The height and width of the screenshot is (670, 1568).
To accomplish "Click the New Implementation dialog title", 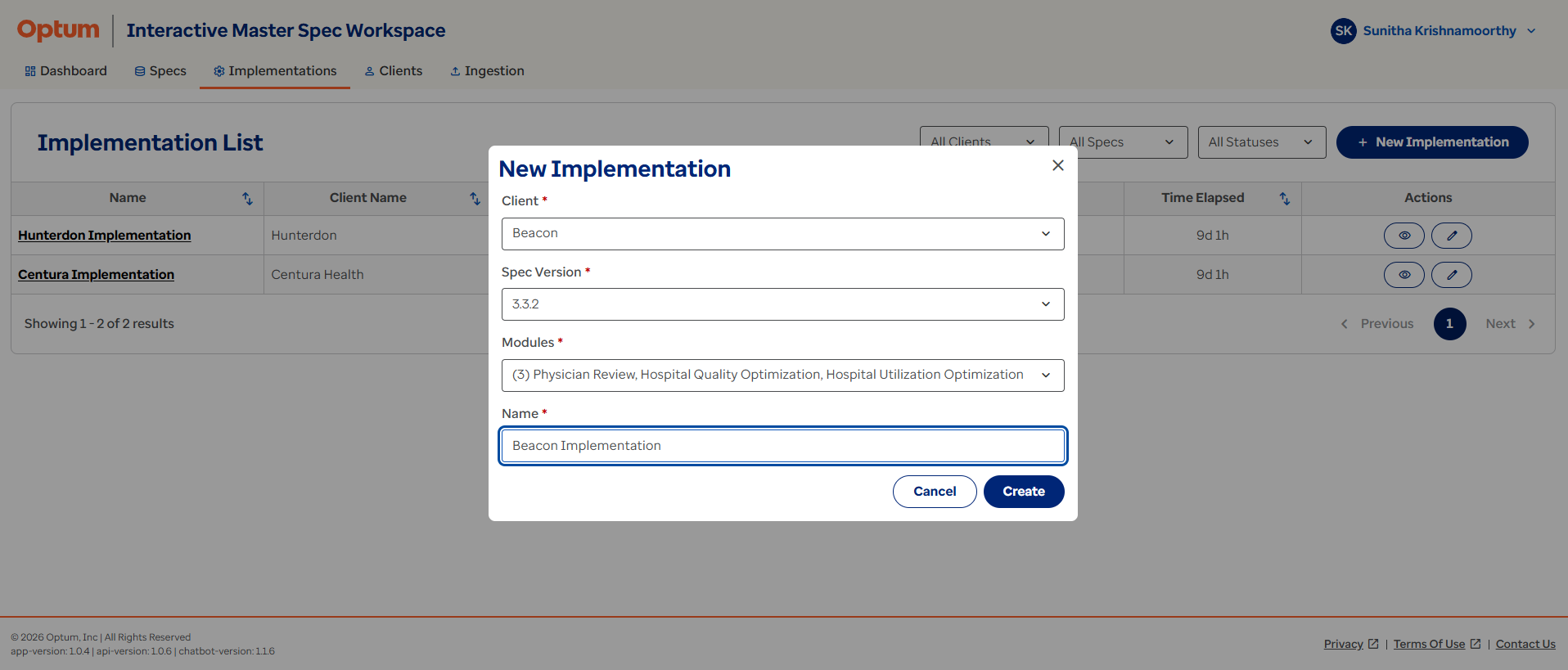I will point(615,169).
